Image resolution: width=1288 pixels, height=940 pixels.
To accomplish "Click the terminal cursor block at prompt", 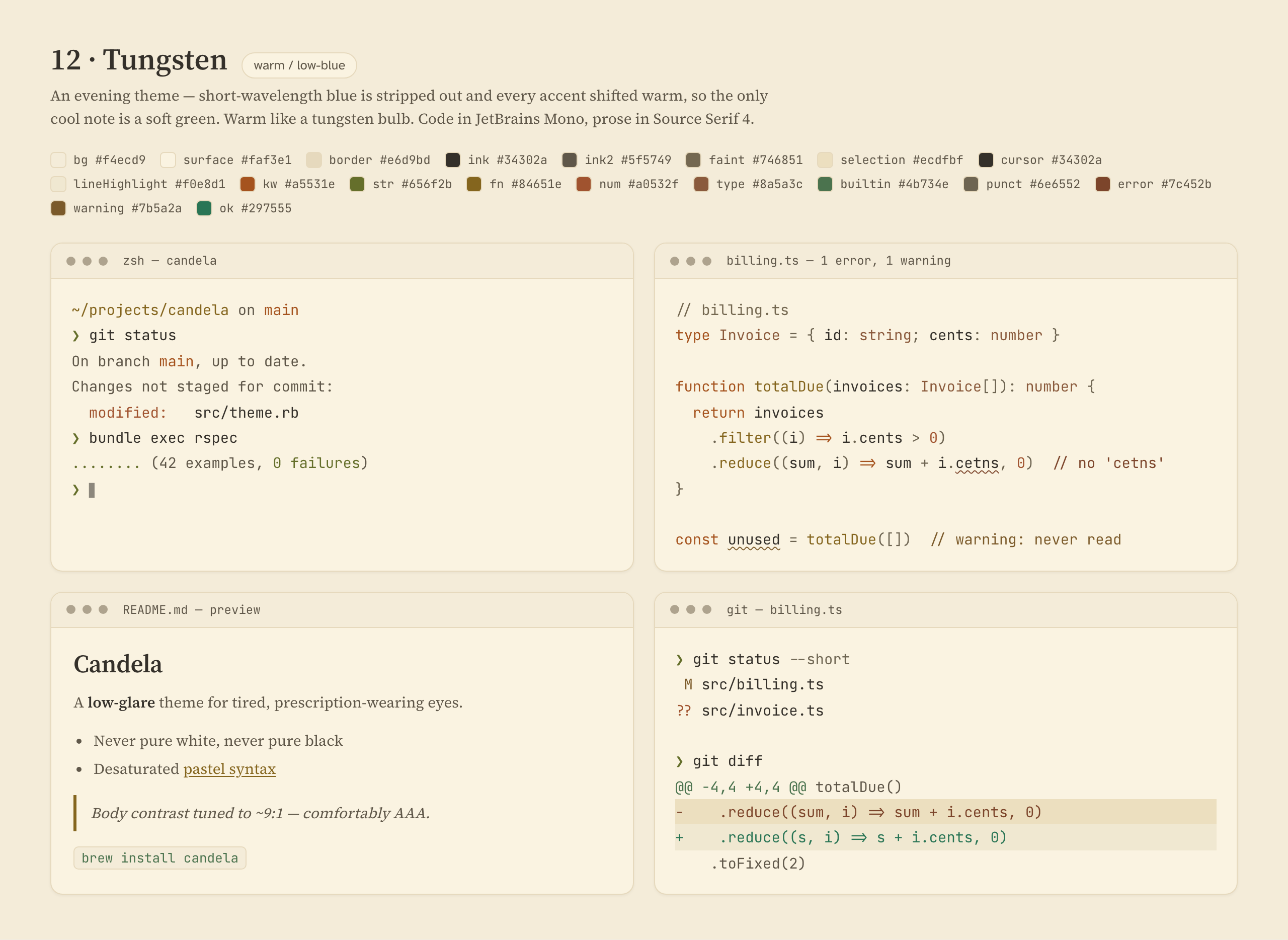I will (92, 490).
